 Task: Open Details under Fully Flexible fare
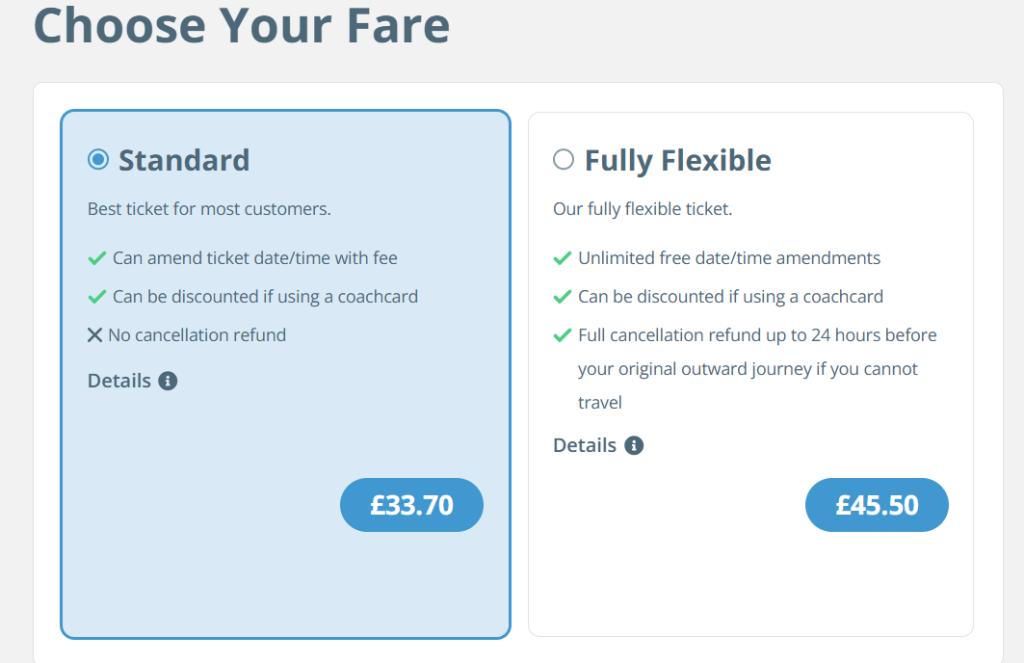click(585, 445)
